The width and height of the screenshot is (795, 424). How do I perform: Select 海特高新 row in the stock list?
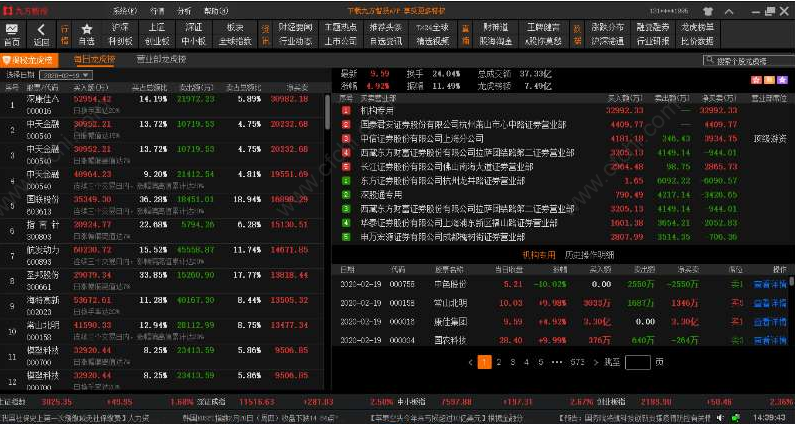(x=162, y=306)
